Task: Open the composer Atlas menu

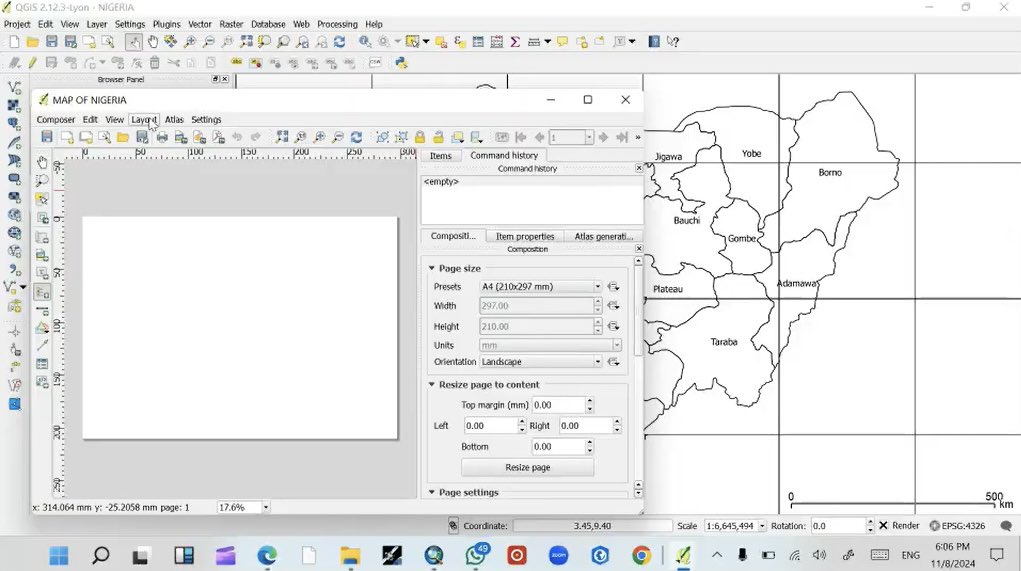Action: pos(174,120)
